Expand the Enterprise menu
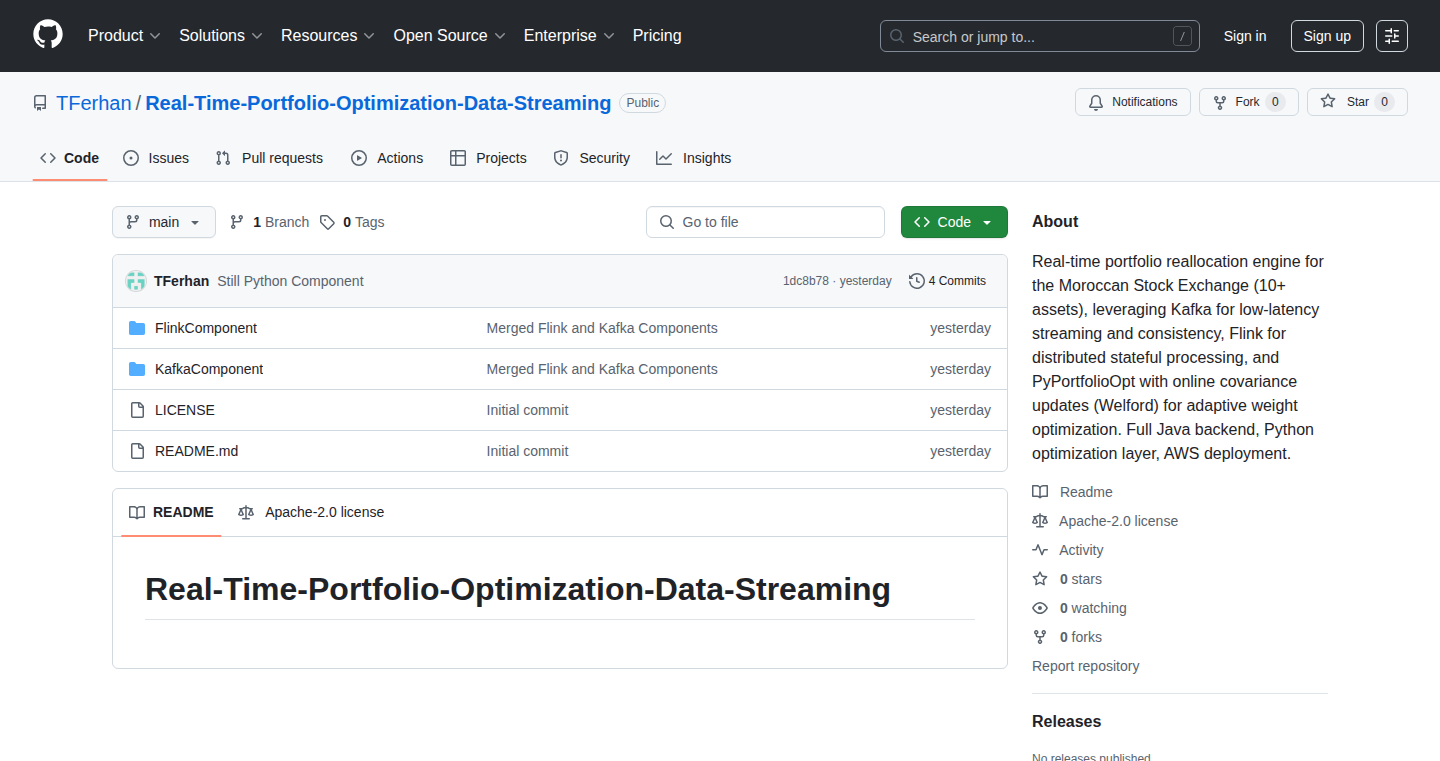 pos(569,35)
